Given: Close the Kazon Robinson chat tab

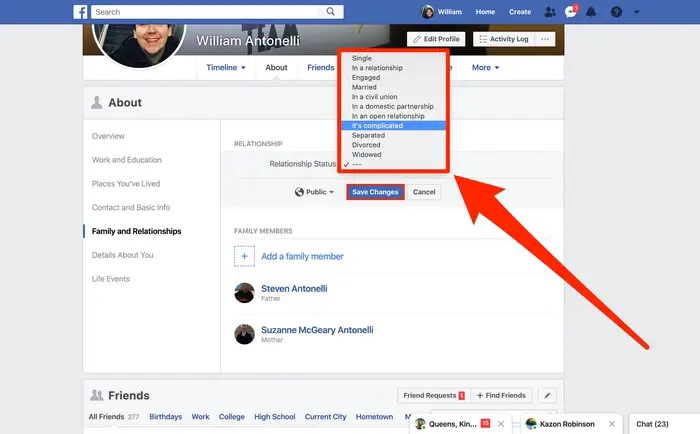Looking at the screenshot, I should tap(612, 424).
